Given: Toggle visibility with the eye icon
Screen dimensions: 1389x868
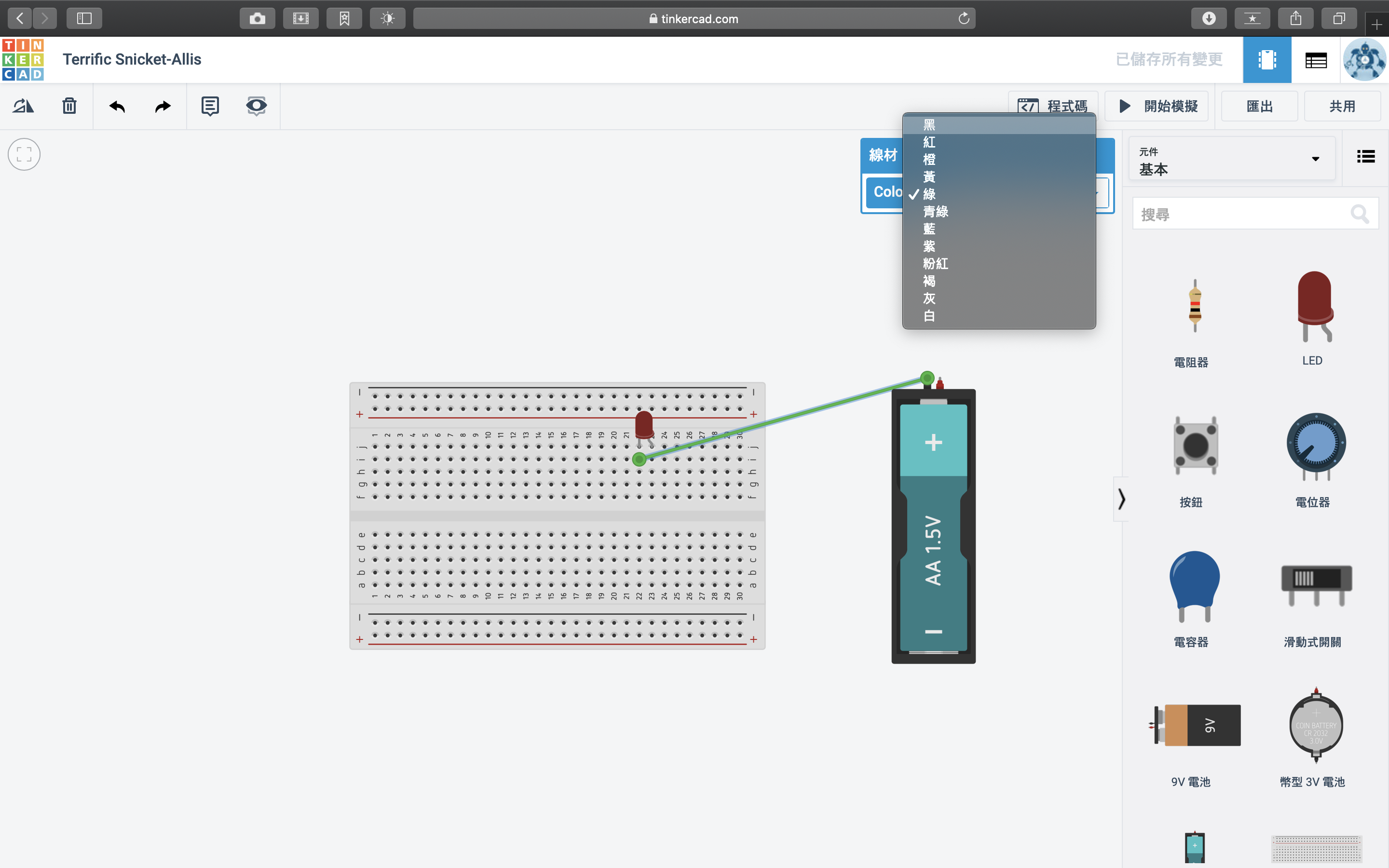Looking at the screenshot, I should coord(256,106).
